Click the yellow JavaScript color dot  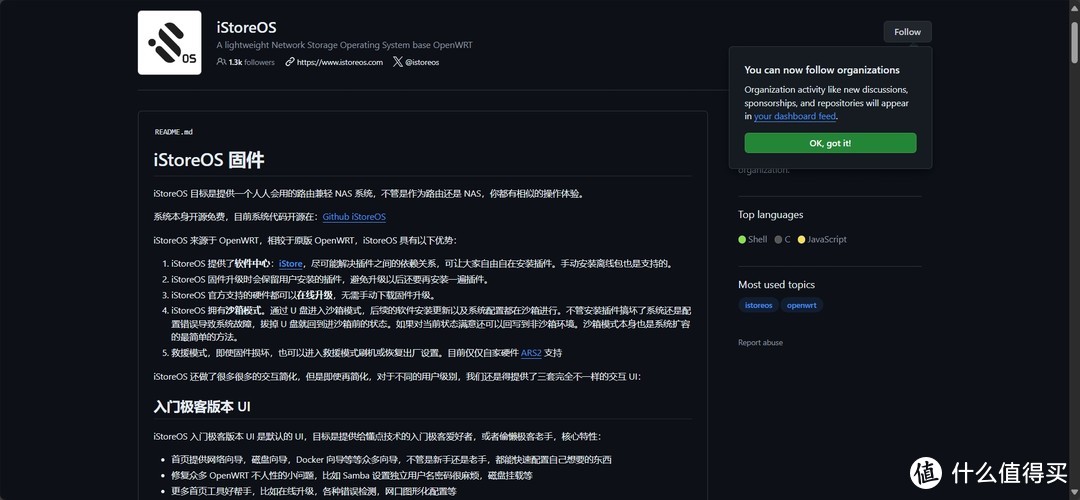click(x=801, y=240)
